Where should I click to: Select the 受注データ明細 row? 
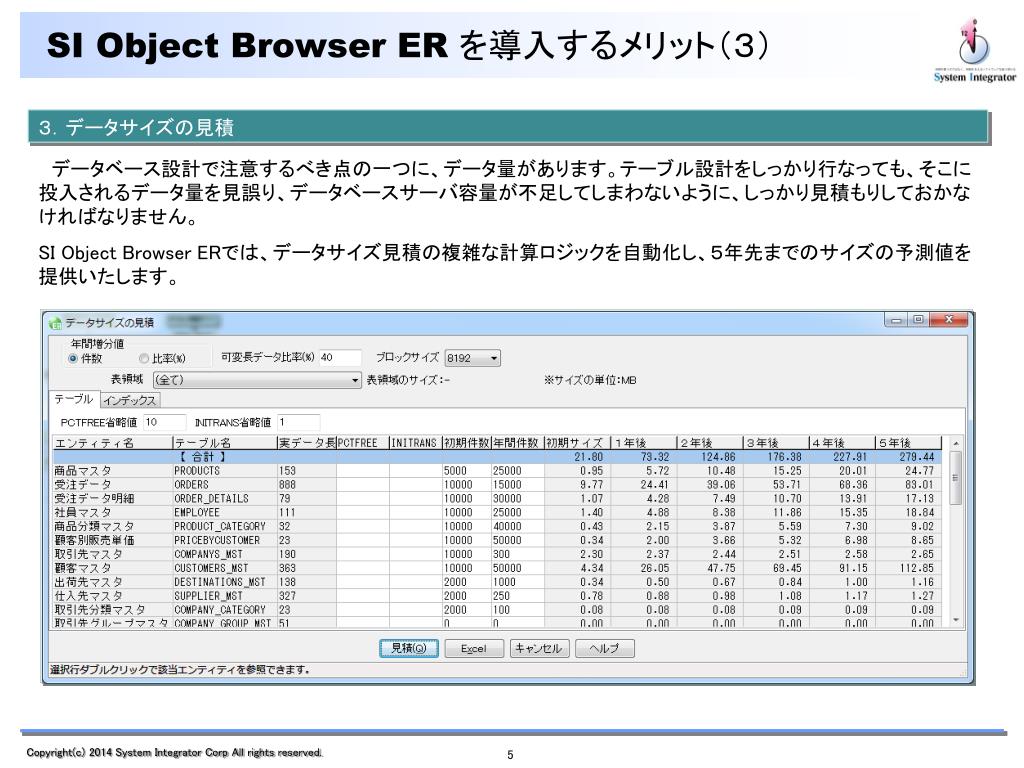[x=497, y=498]
